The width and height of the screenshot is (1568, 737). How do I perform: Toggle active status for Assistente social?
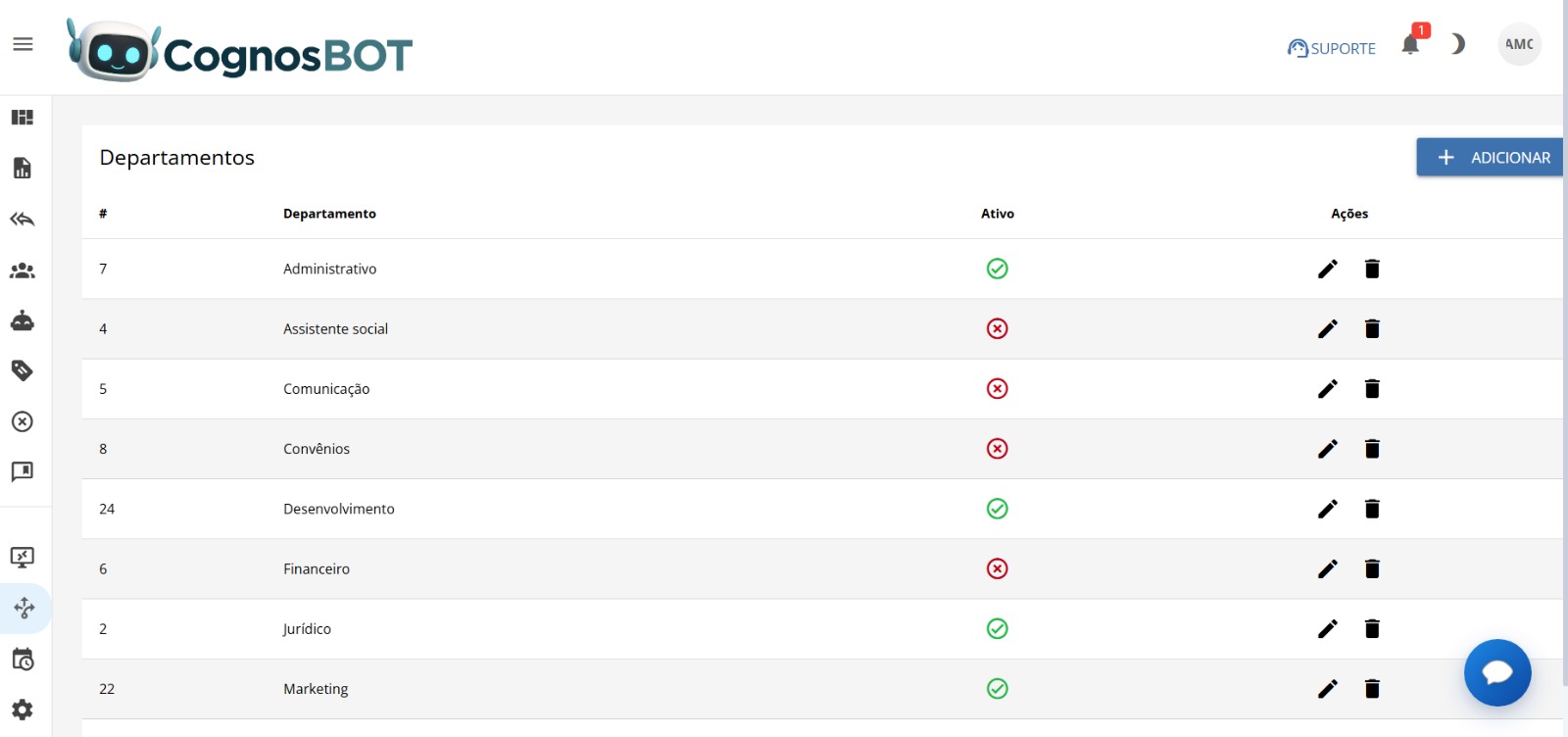tap(997, 328)
